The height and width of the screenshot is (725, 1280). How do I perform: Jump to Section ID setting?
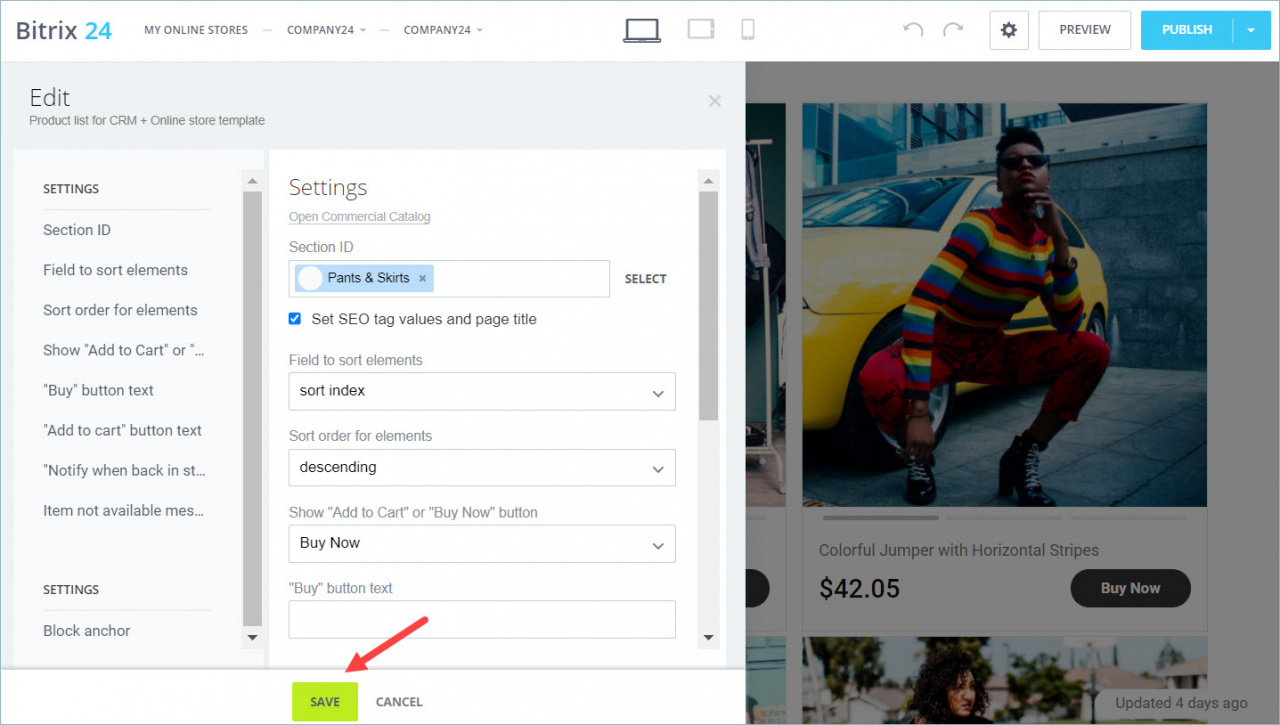coord(77,230)
